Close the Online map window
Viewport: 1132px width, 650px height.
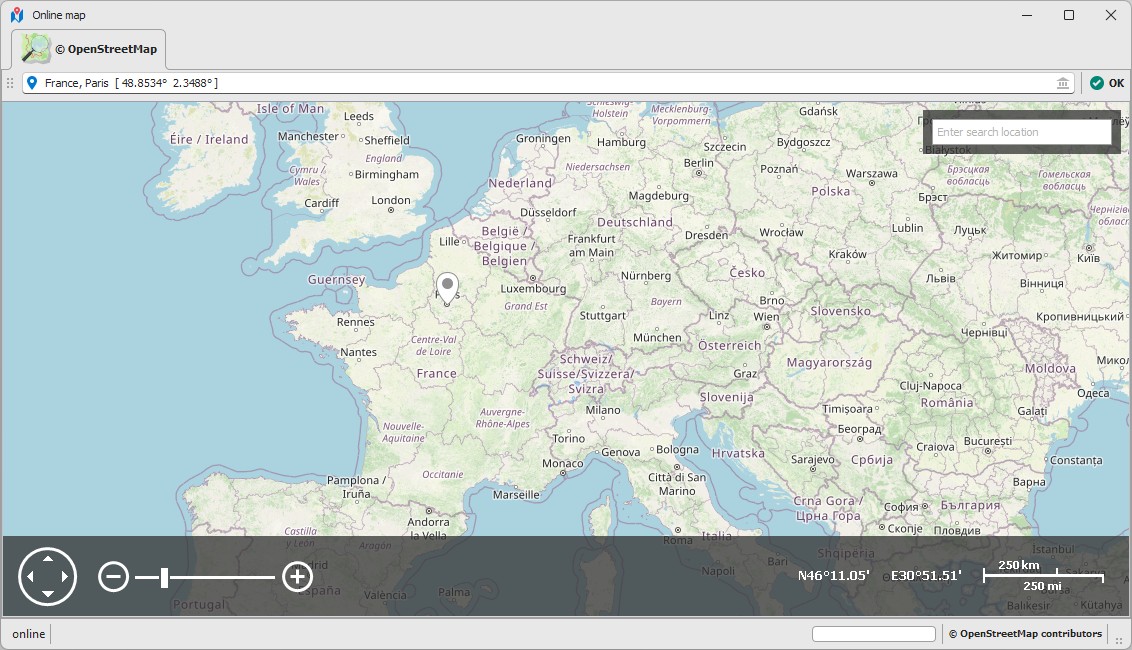click(1110, 15)
